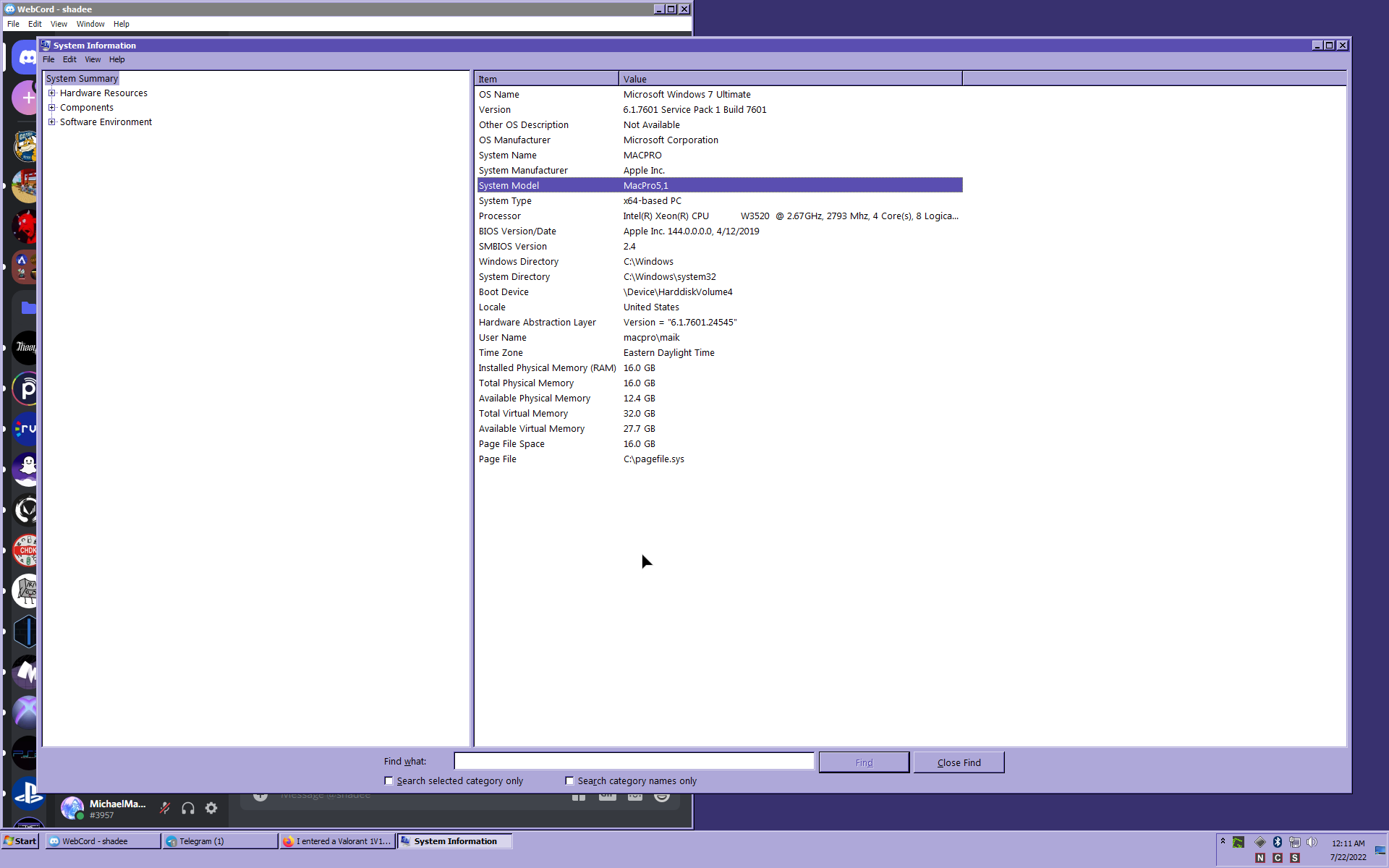Viewport: 1389px width, 868px height.
Task: Switch to Firefox Valorant 1V1 taskbar button
Action: coord(338,841)
